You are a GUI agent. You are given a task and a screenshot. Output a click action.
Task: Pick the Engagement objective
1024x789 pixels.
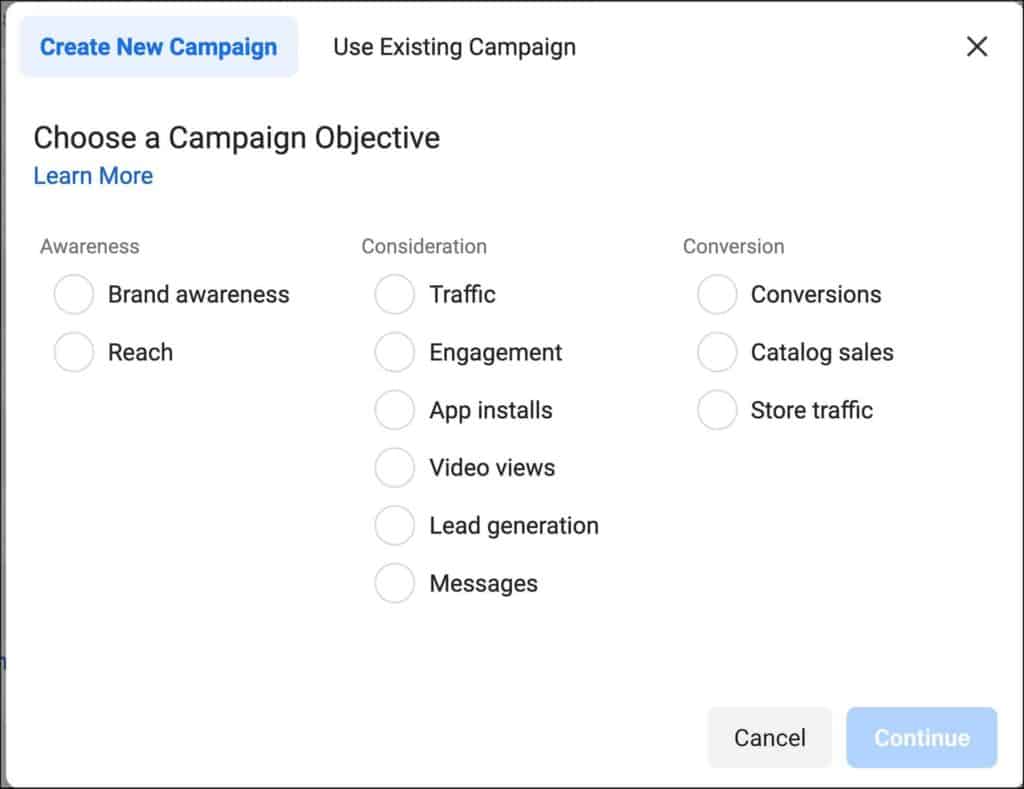click(395, 353)
